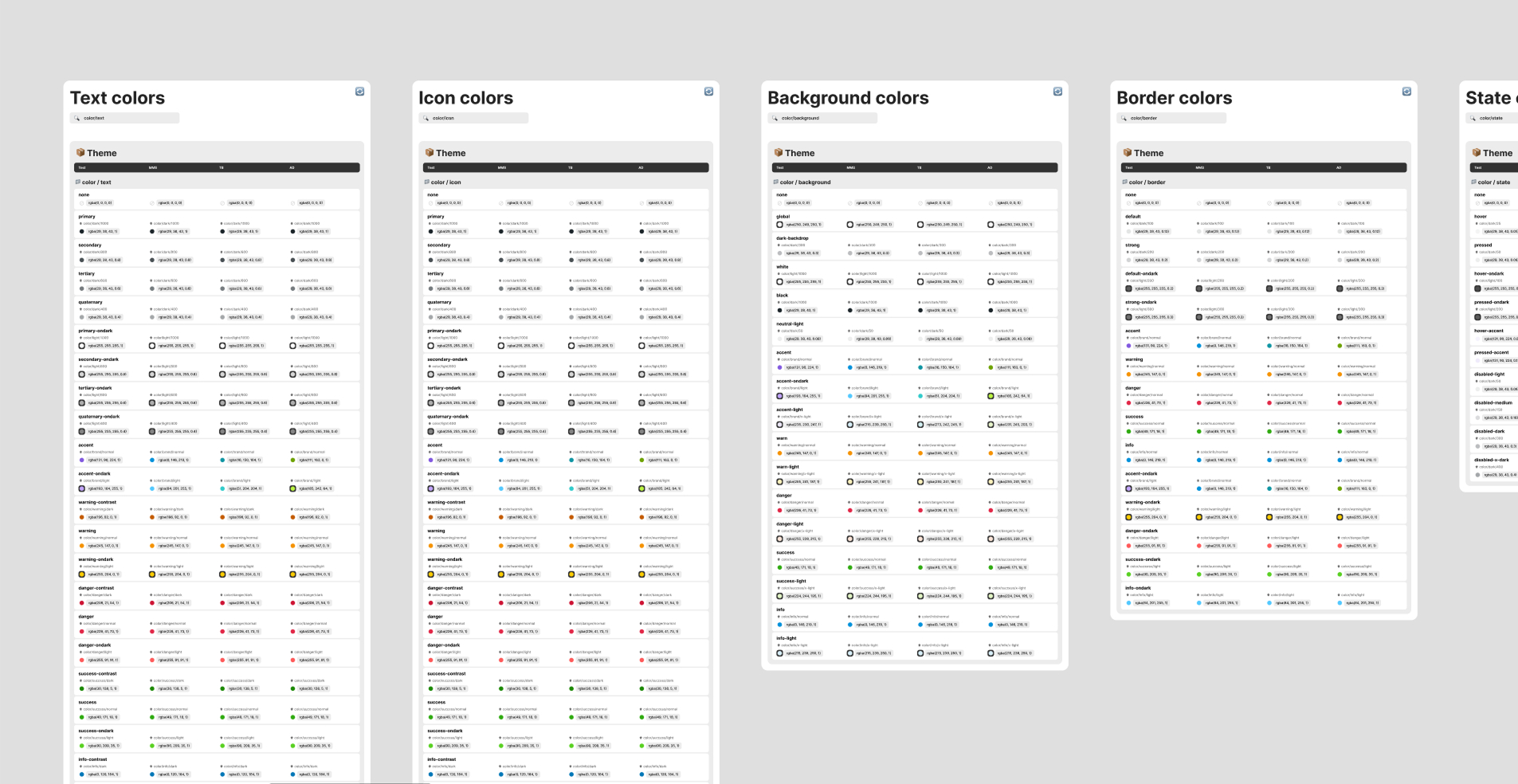Image resolution: width=1518 pixels, height=784 pixels.
Task: Click the 'hover-ondark' row label in State colors
Action: click(1489, 274)
